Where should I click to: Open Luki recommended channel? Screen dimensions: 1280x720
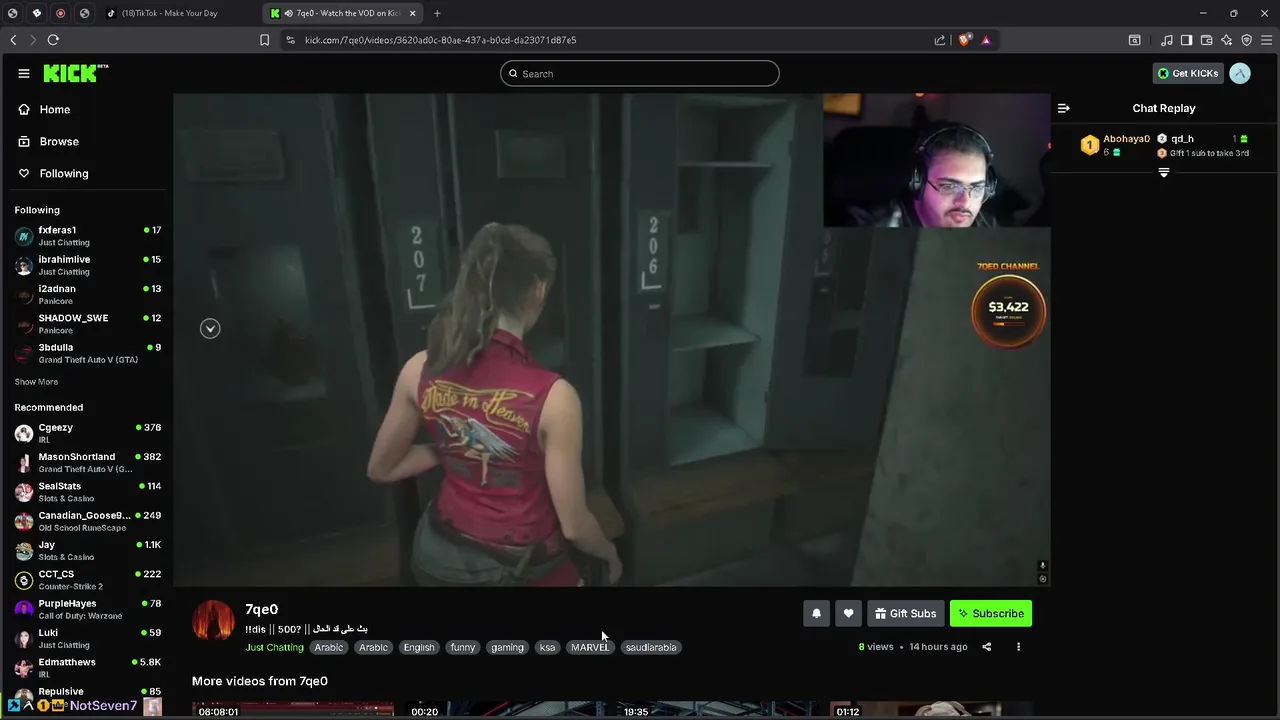click(x=87, y=638)
